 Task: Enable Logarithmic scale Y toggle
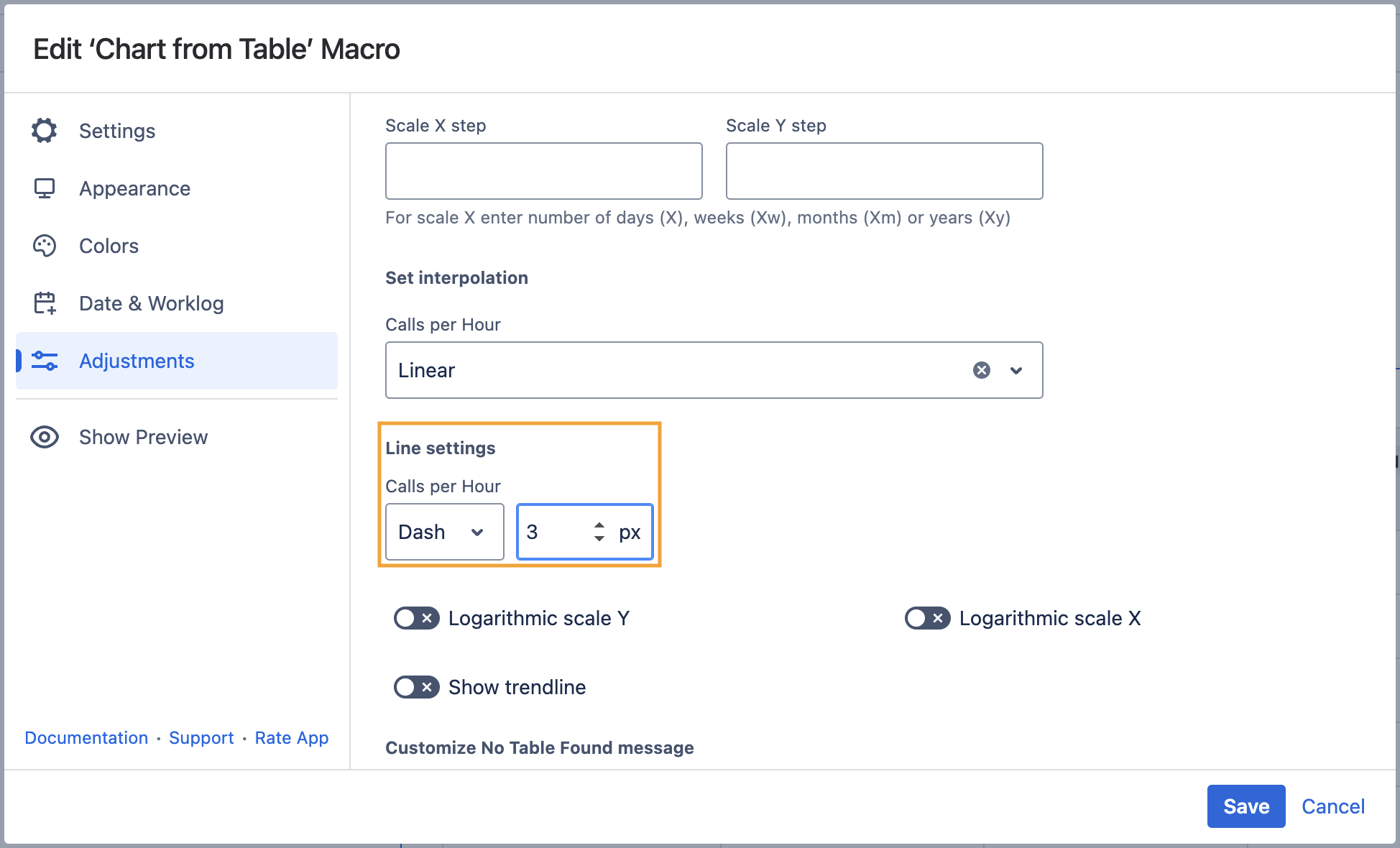416,618
